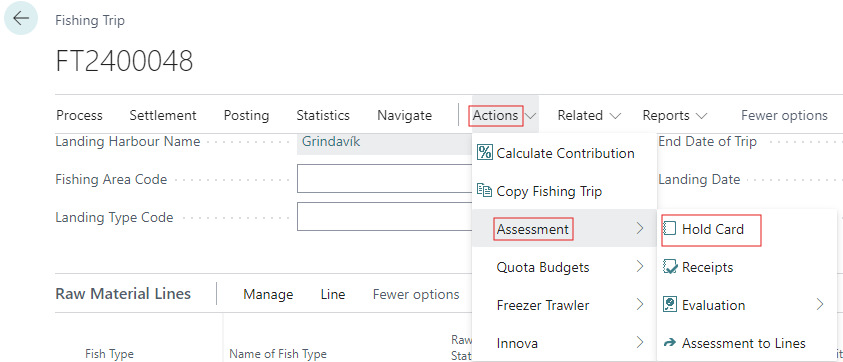Open Manage under Raw Material Lines
The image size is (843, 362).
click(268, 295)
